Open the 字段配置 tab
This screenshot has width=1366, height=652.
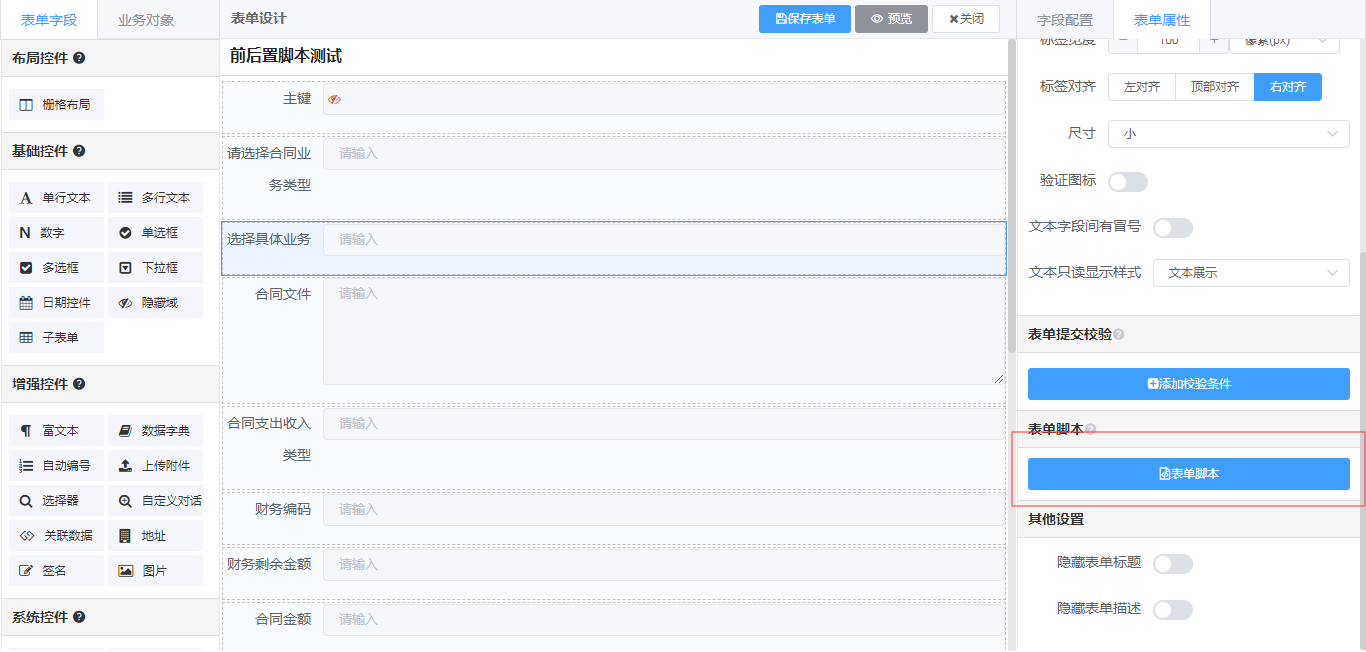click(x=1064, y=20)
